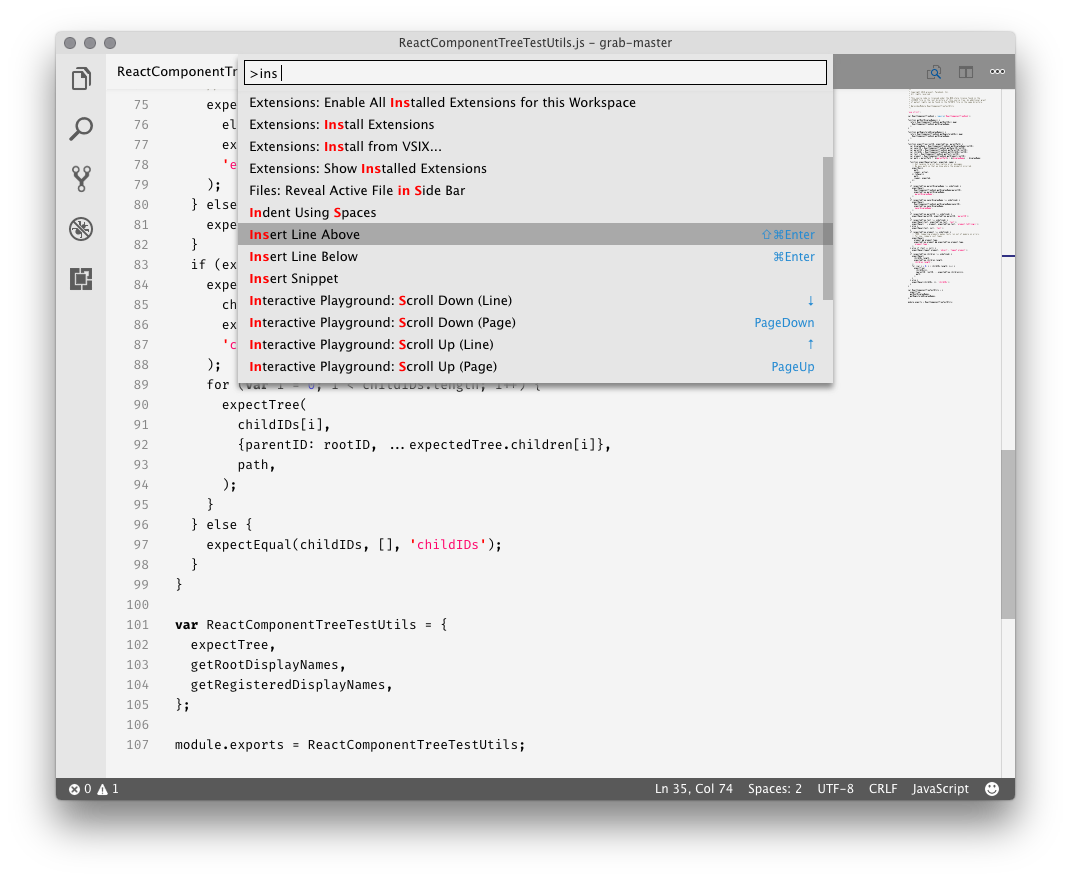Viewport: 1071px width, 880px height.
Task: Click module.exports line 107 text
Action: point(350,745)
